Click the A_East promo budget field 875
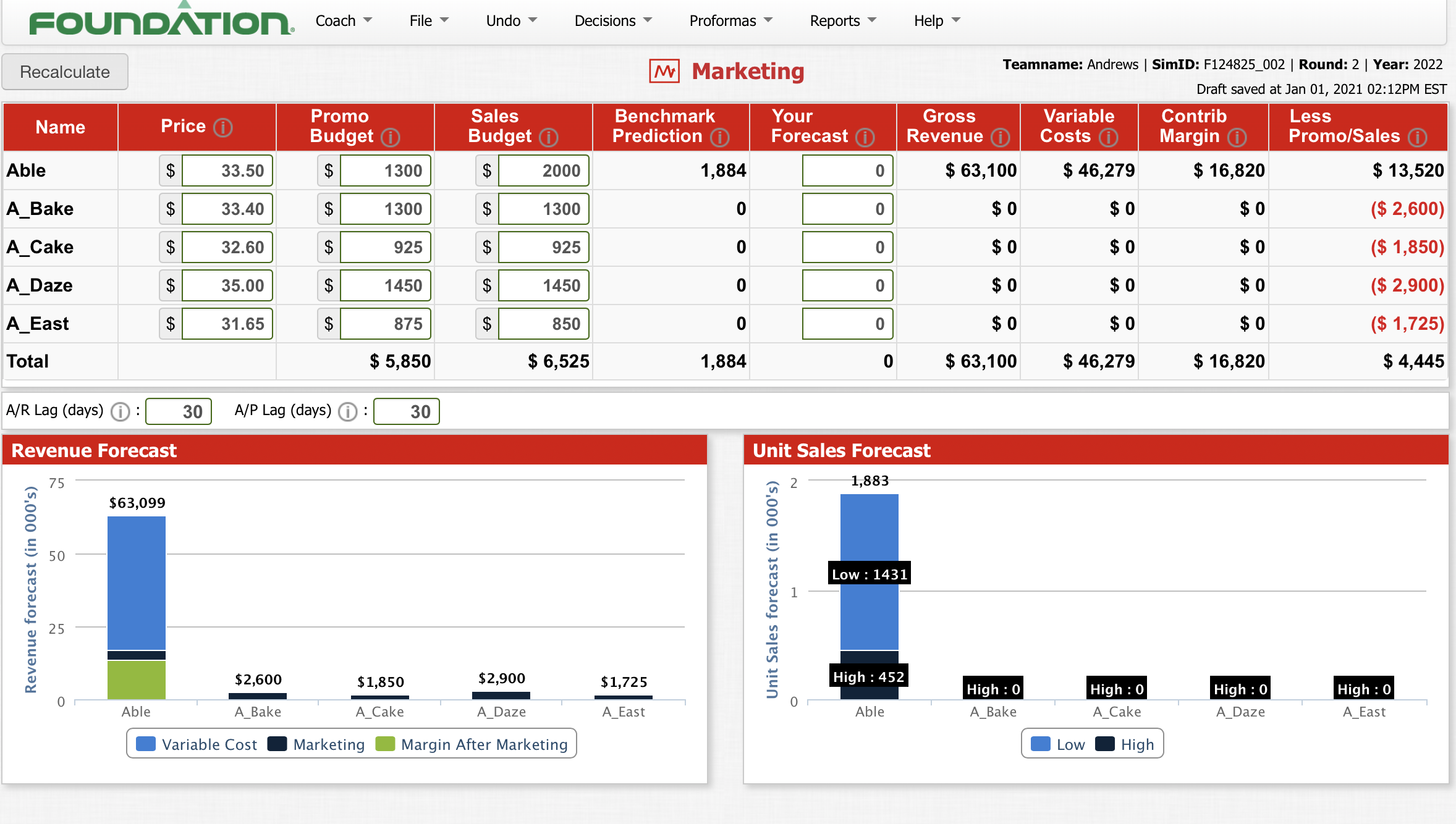Viewport: 1456px width, 824px height. (x=385, y=324)
